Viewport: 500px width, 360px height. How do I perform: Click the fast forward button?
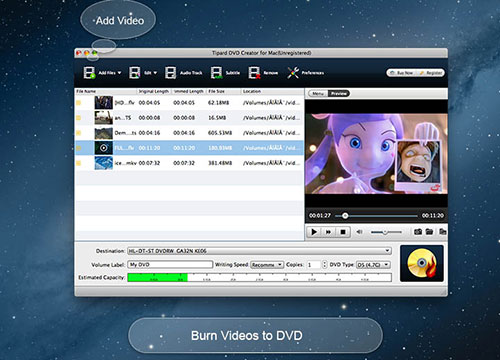(328, 232)
